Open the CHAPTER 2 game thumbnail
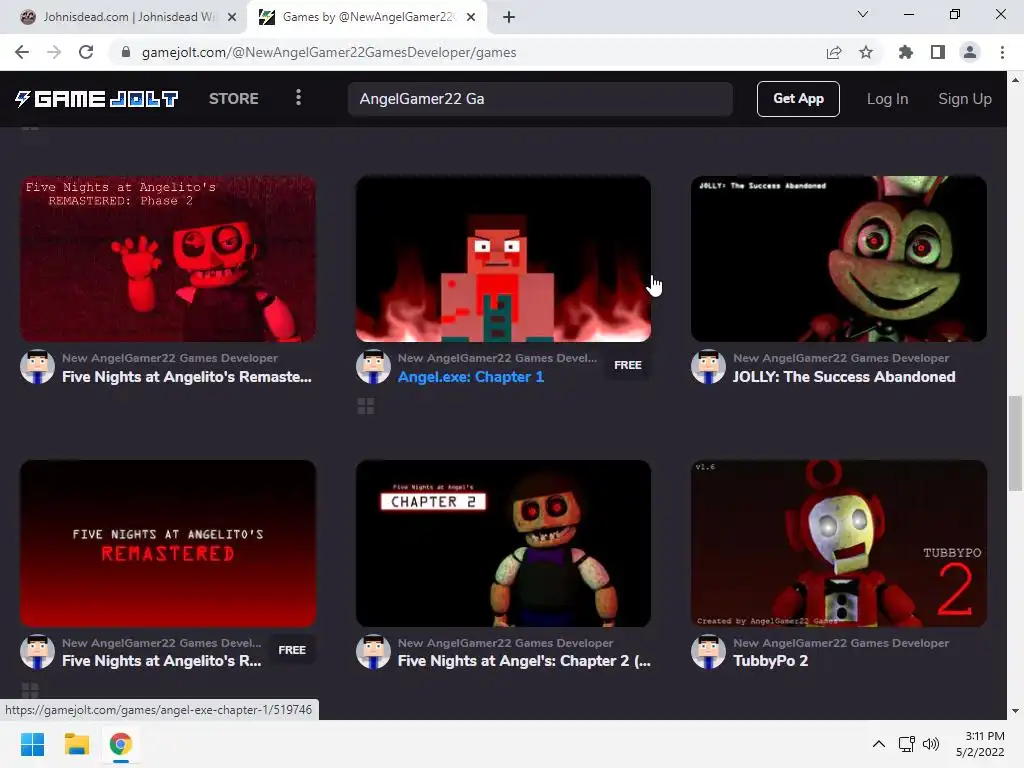The height and width of the screenshot is (768, 1024). [503, 543]
